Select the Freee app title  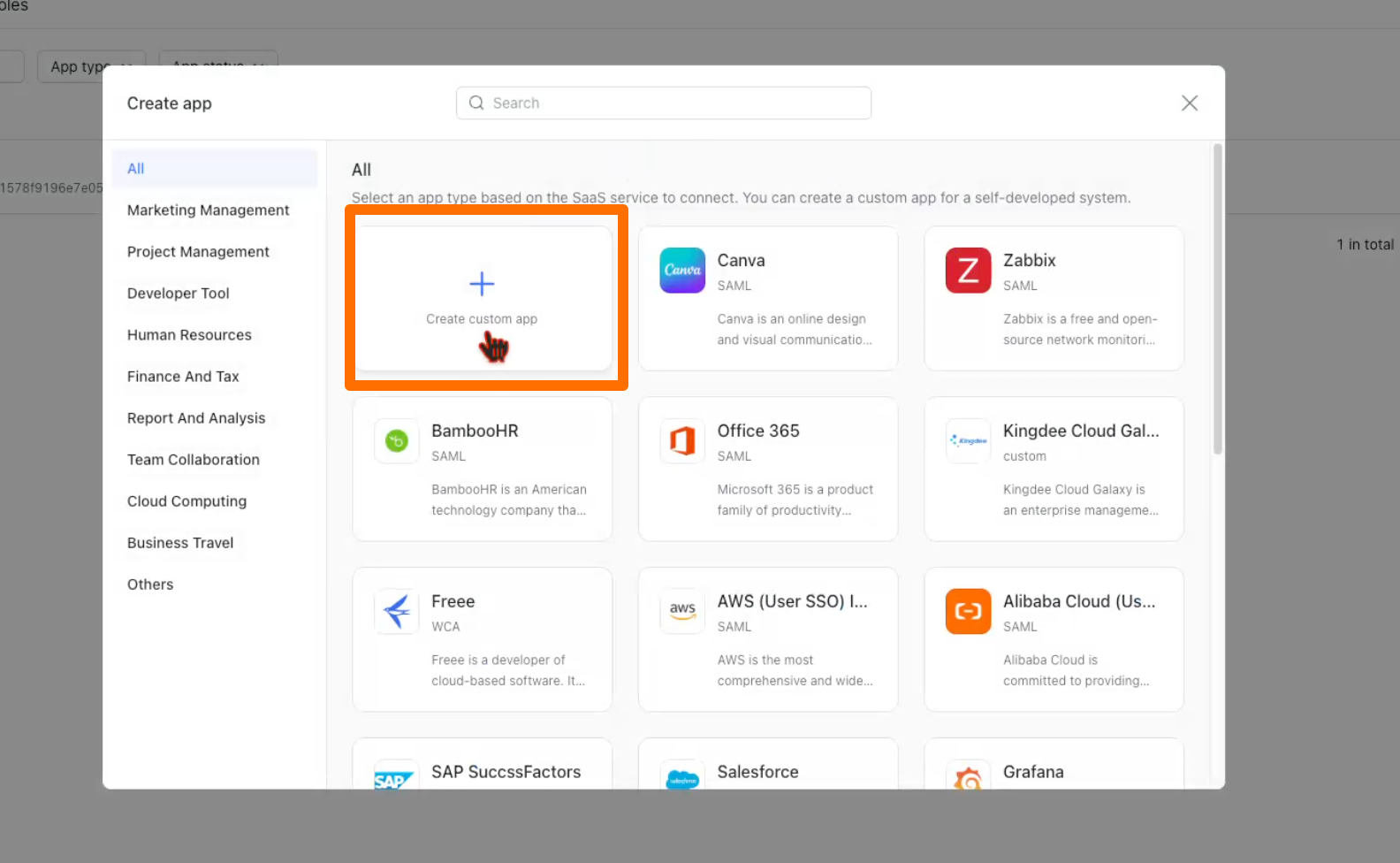tap(453, 601)
